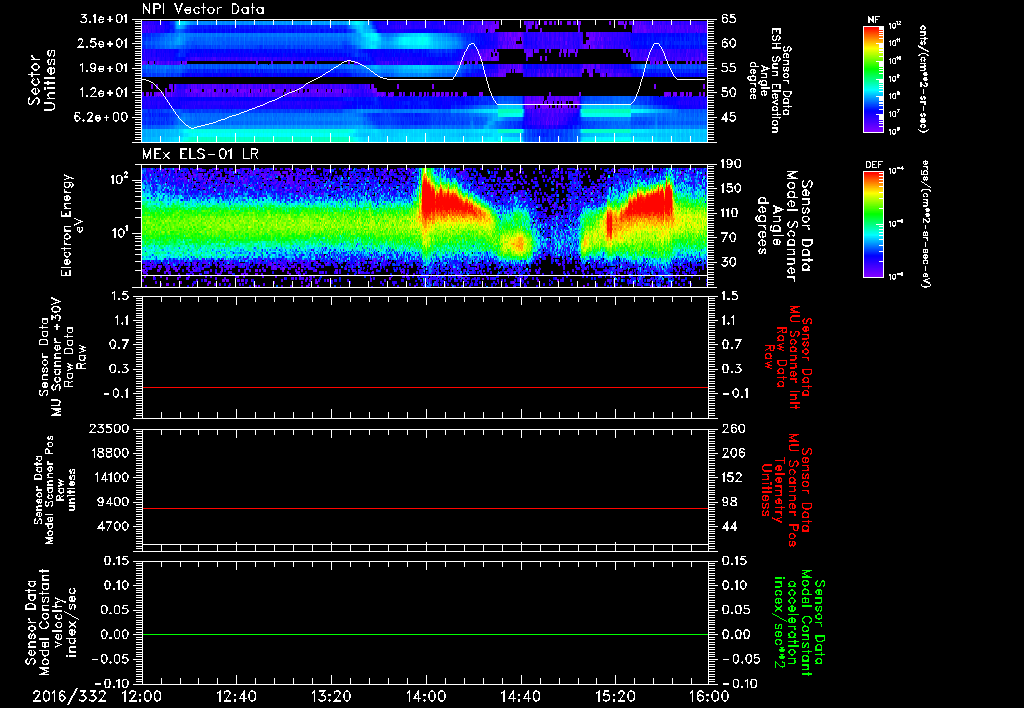Click the 10² electron energy tick

(x=120, y=179)
